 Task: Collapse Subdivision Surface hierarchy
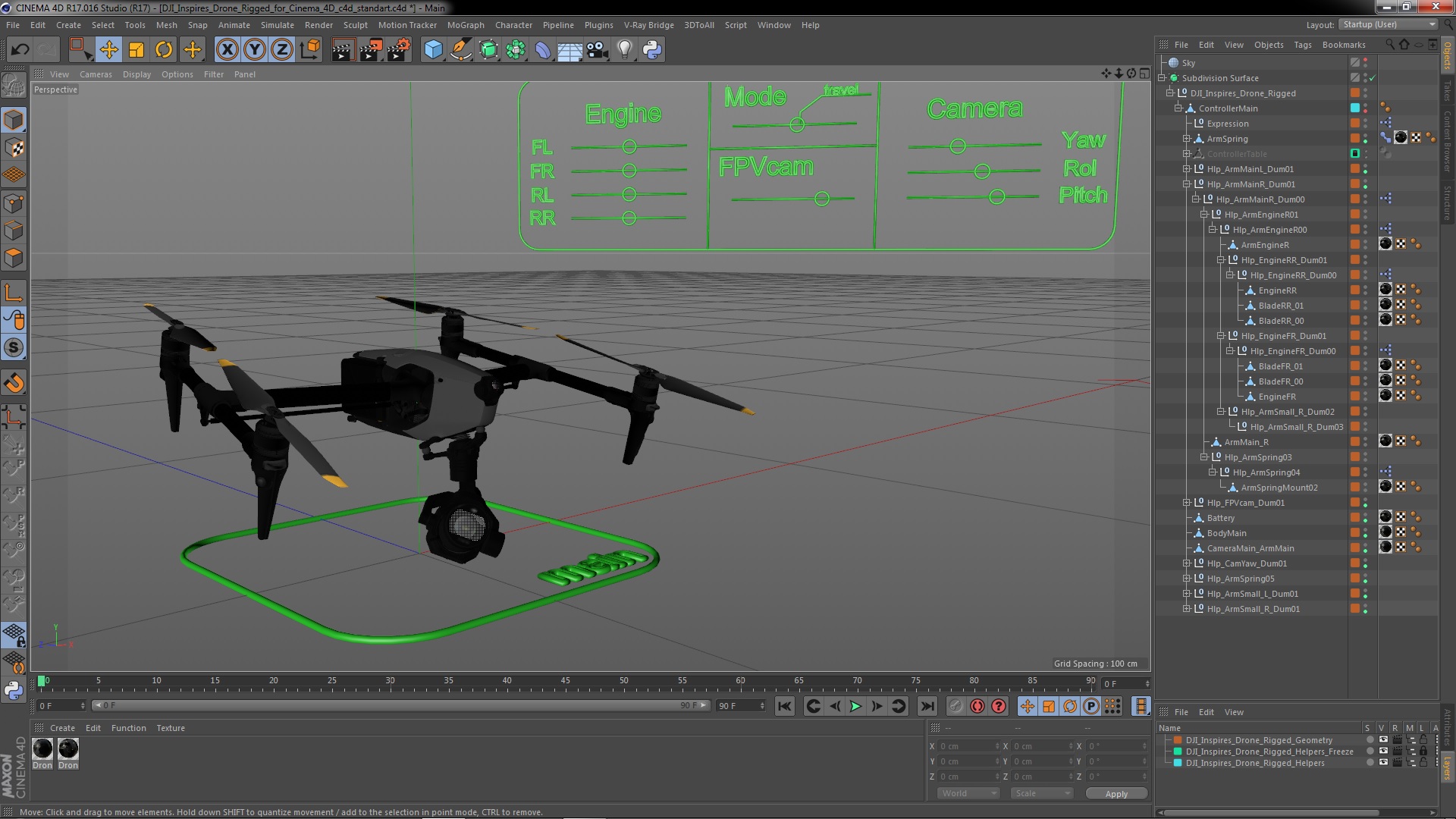point(1162,78)
